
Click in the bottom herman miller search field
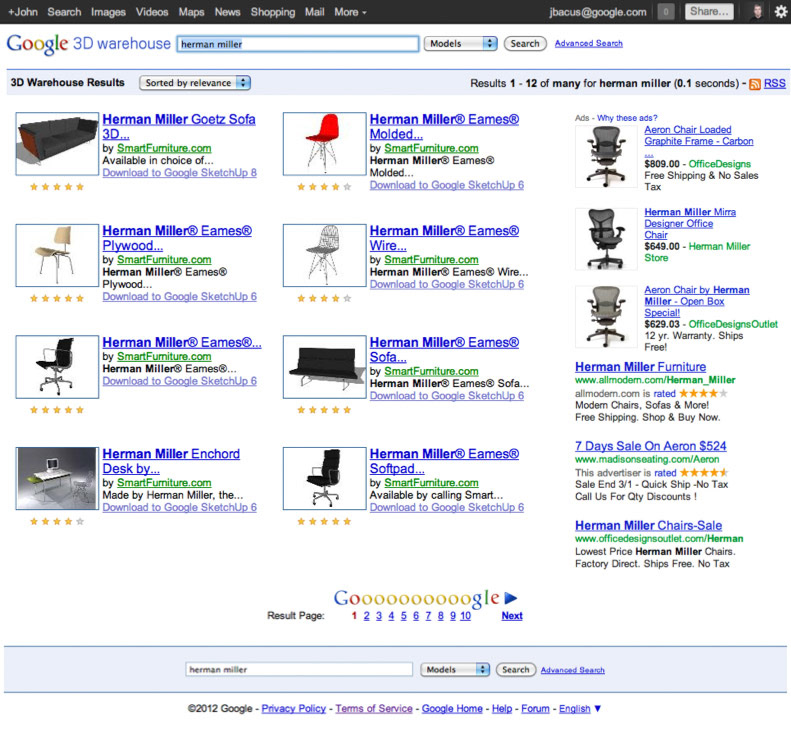point(299,669)
